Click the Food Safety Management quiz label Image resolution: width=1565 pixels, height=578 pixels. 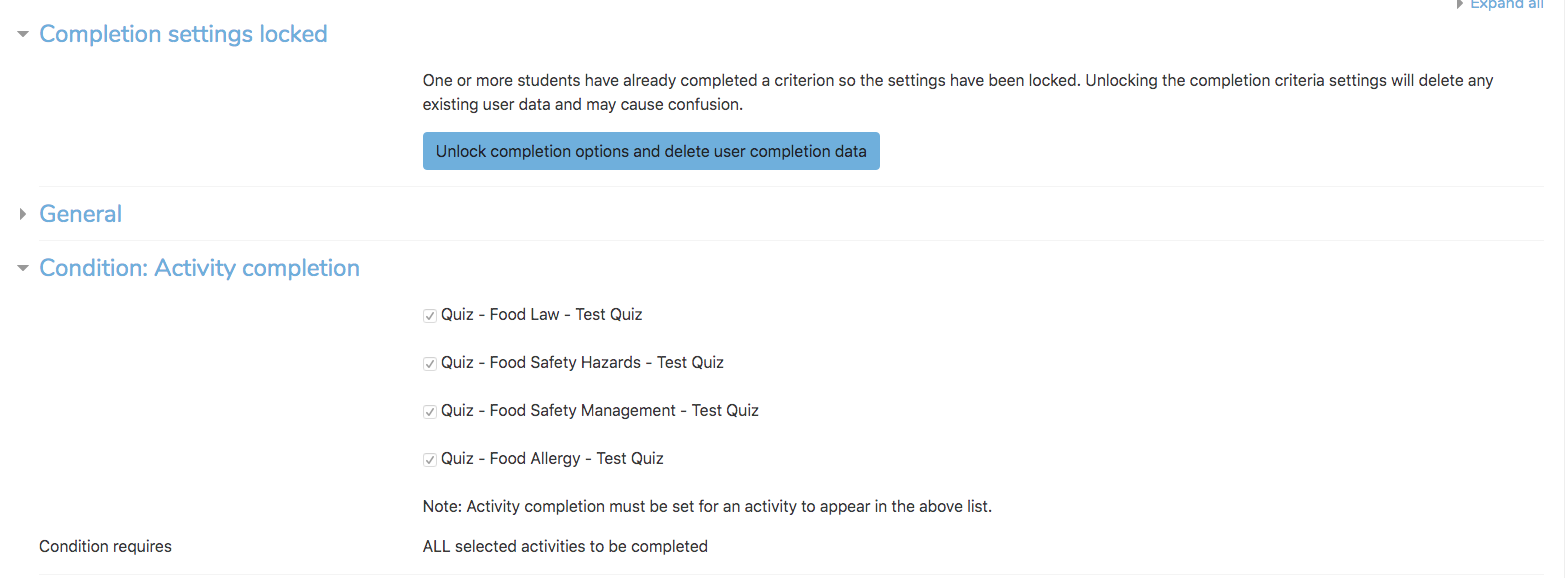599,411
